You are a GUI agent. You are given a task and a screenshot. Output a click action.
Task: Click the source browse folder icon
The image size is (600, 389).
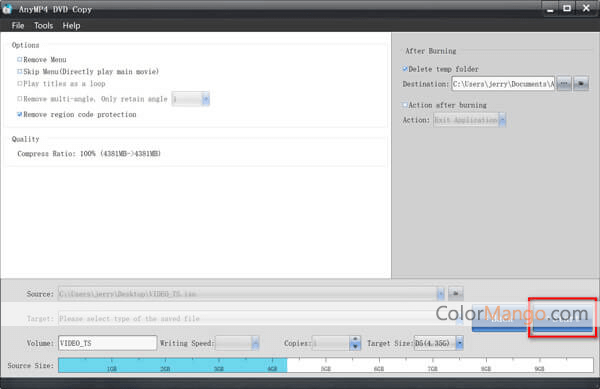click(455, 294)
